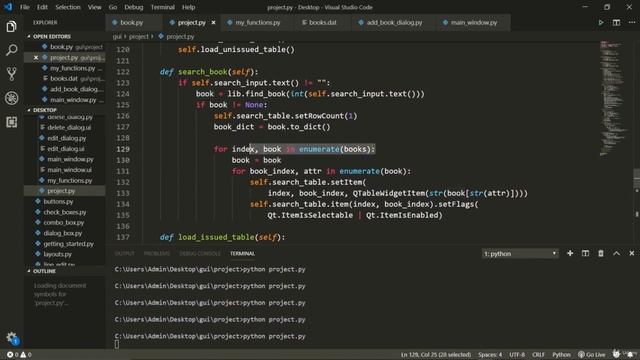Click the 'gui' breadcrumb segment
The width and height of the screenshot is (640, 360).
(117, 36)
